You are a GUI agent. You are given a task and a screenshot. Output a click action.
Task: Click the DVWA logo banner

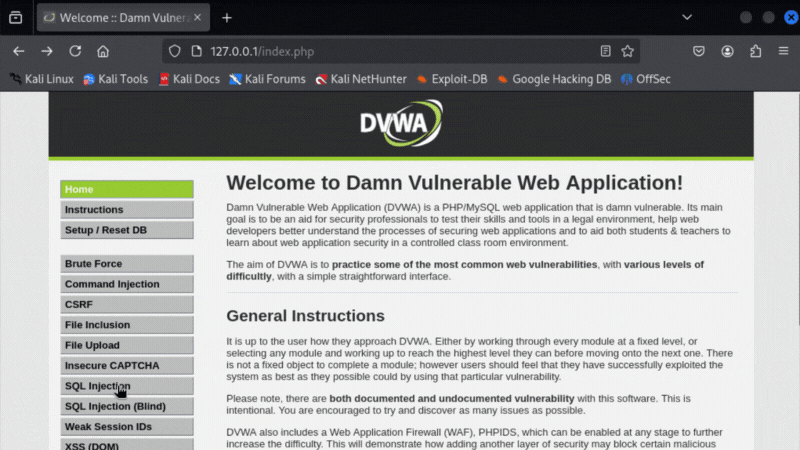coord(401,123)
